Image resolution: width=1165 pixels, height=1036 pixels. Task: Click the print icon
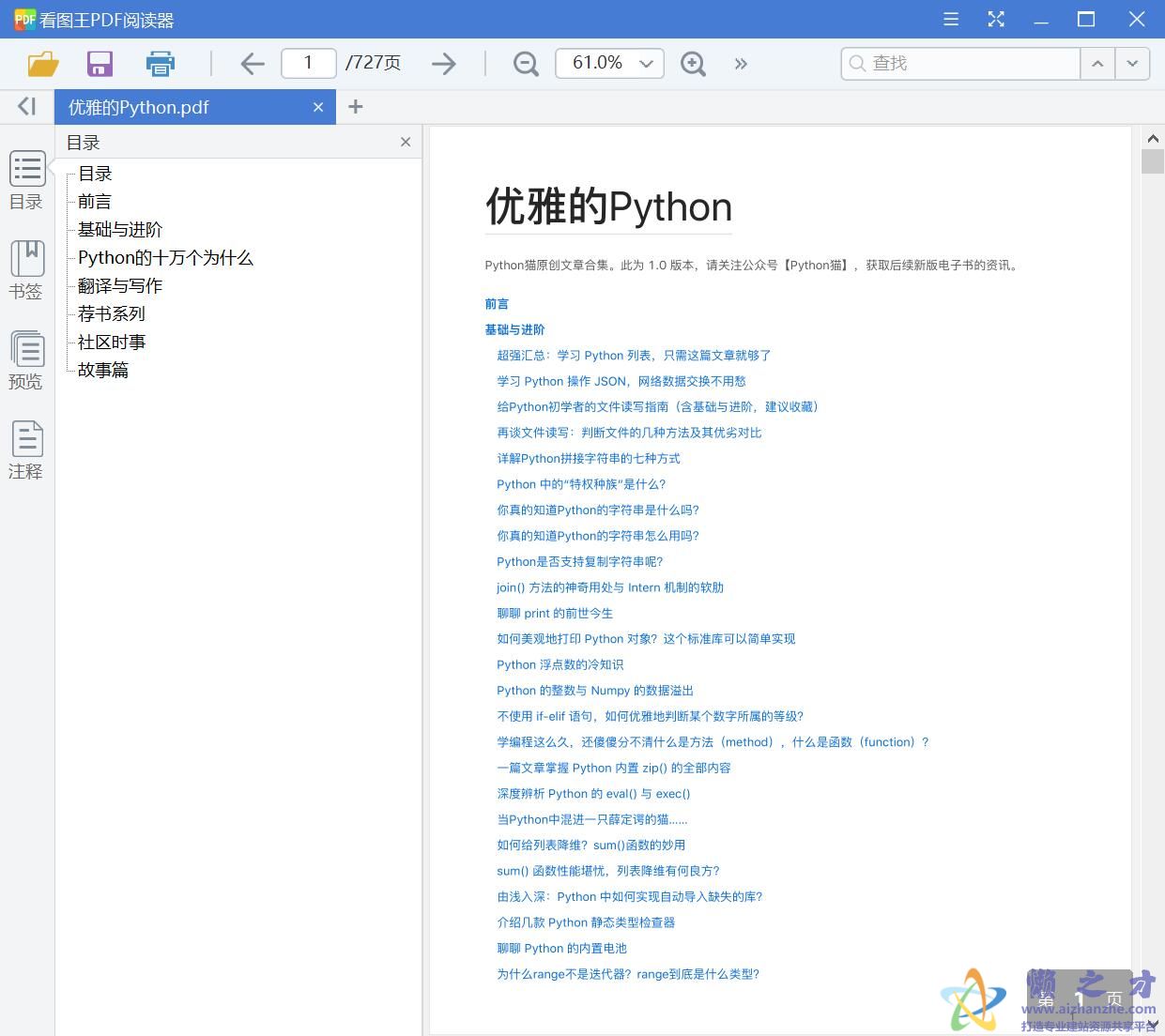(160, 63)
